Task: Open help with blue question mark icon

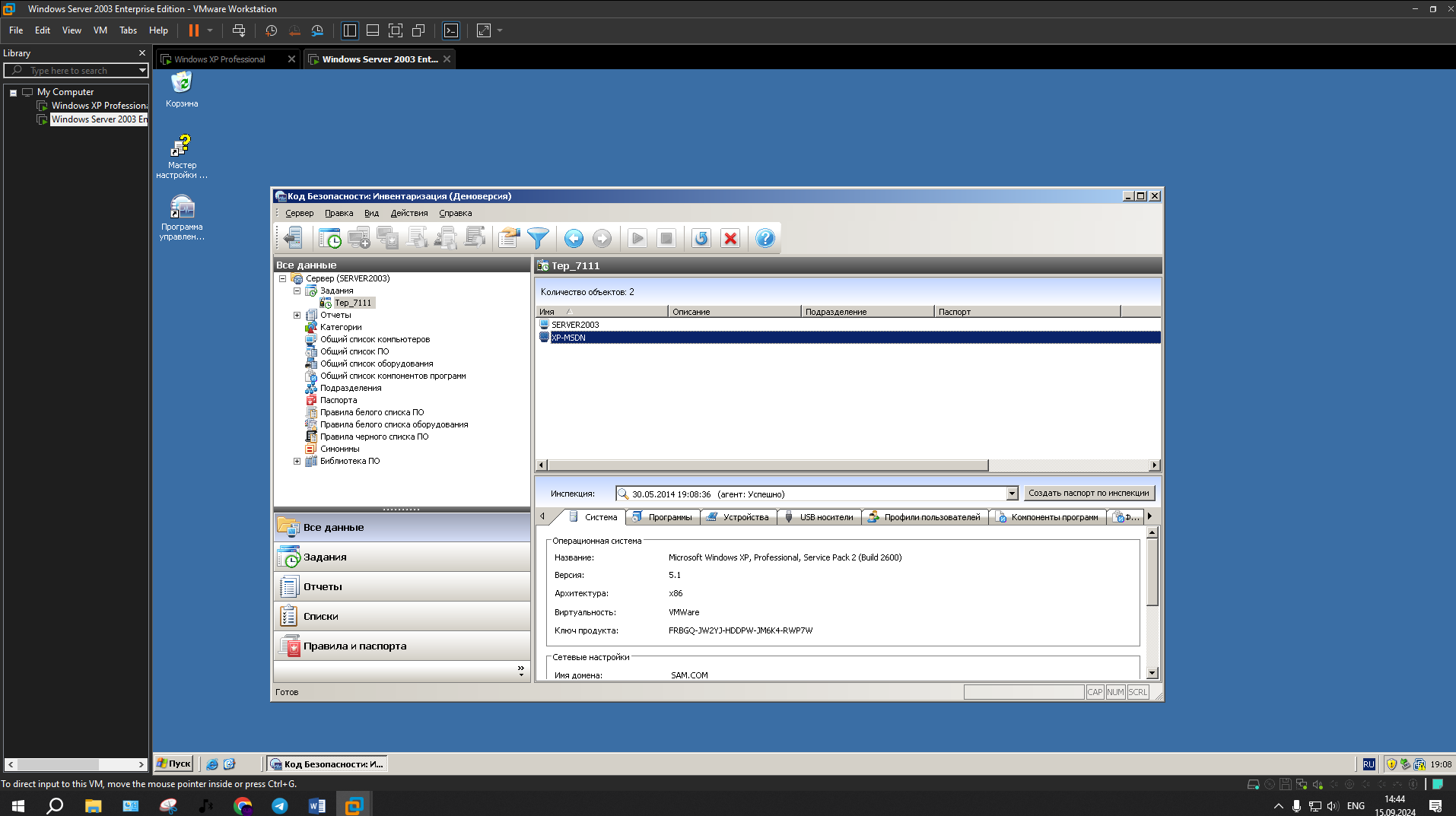Action: [765, 238]
